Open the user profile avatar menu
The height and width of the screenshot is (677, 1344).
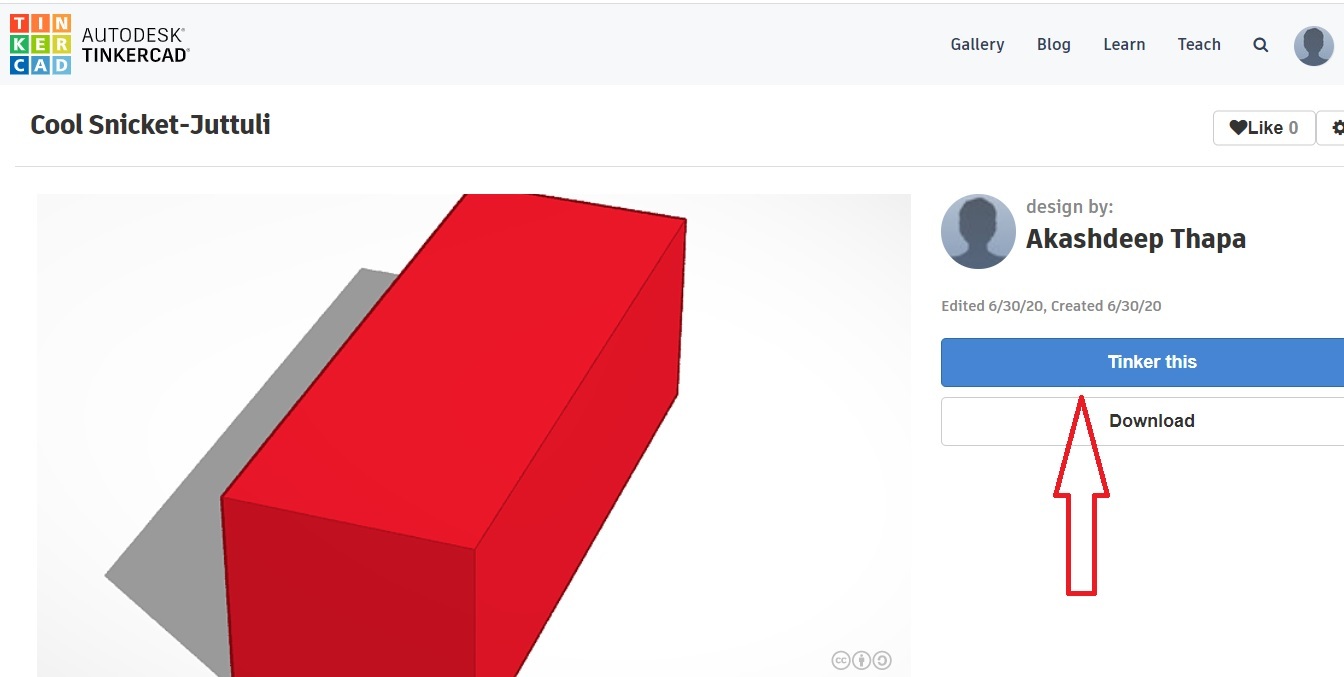1313,45
